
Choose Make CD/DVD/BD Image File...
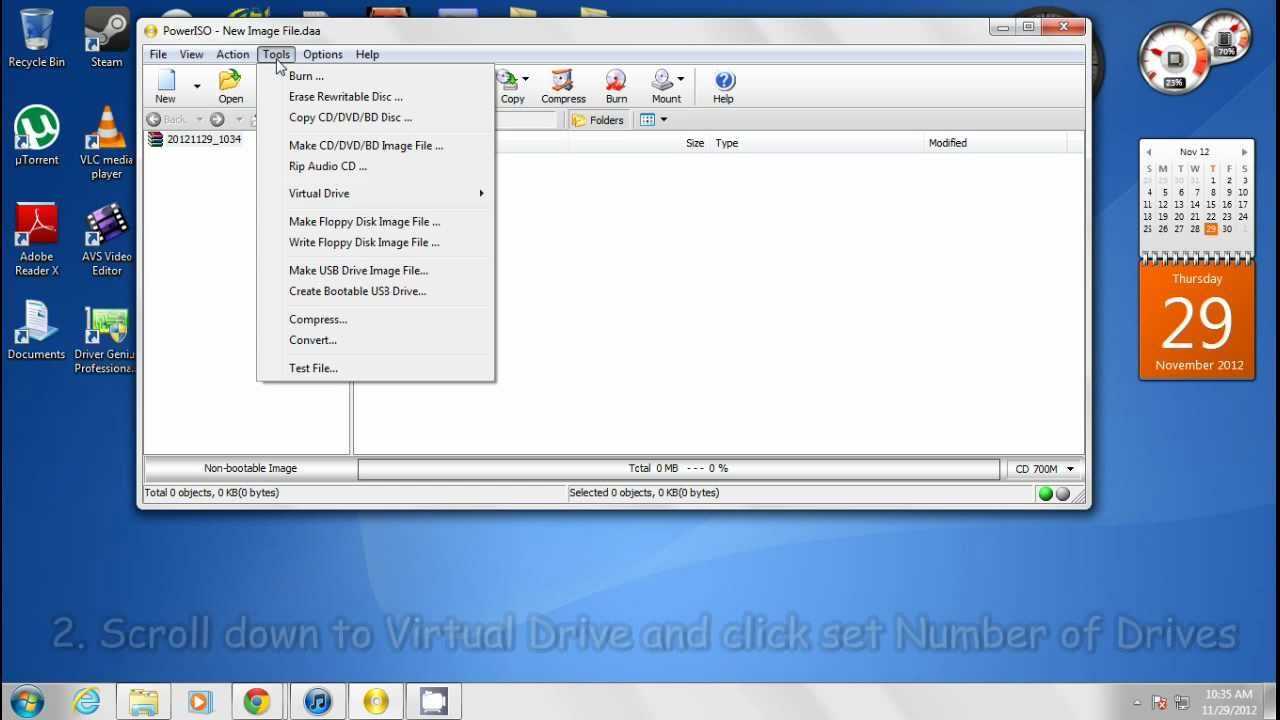[x=375, y=146]
